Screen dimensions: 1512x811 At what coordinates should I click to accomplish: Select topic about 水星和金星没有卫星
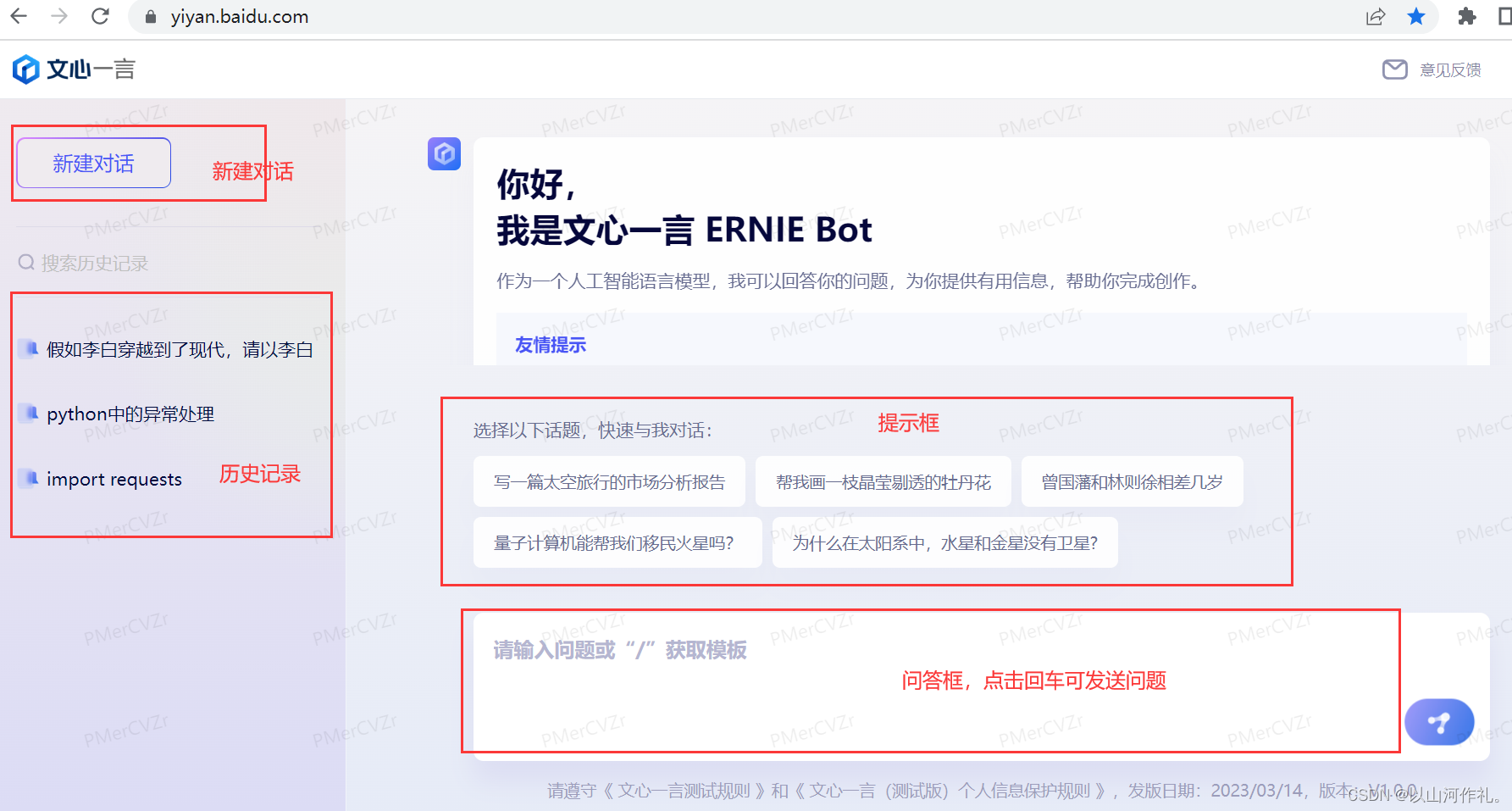(945, 542)
